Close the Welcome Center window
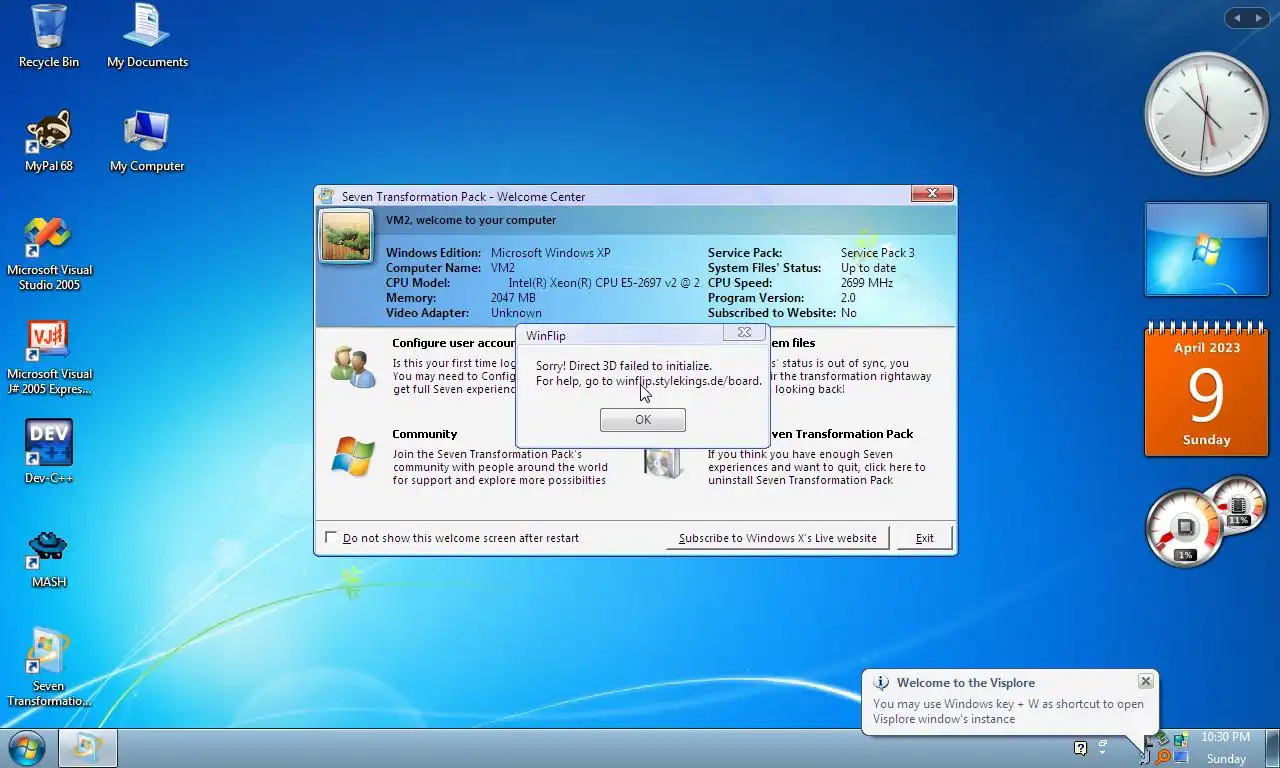Screen dimensions: 1280x768 932,193
